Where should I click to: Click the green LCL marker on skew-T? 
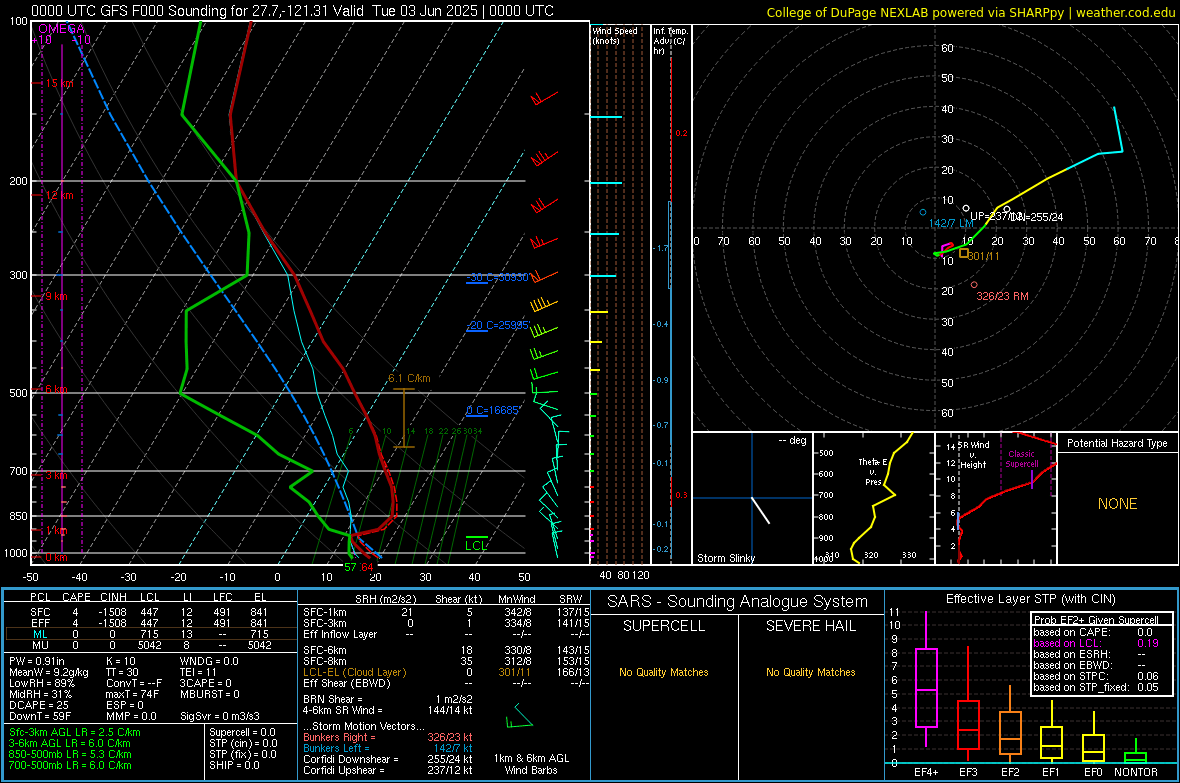[476, 546]
